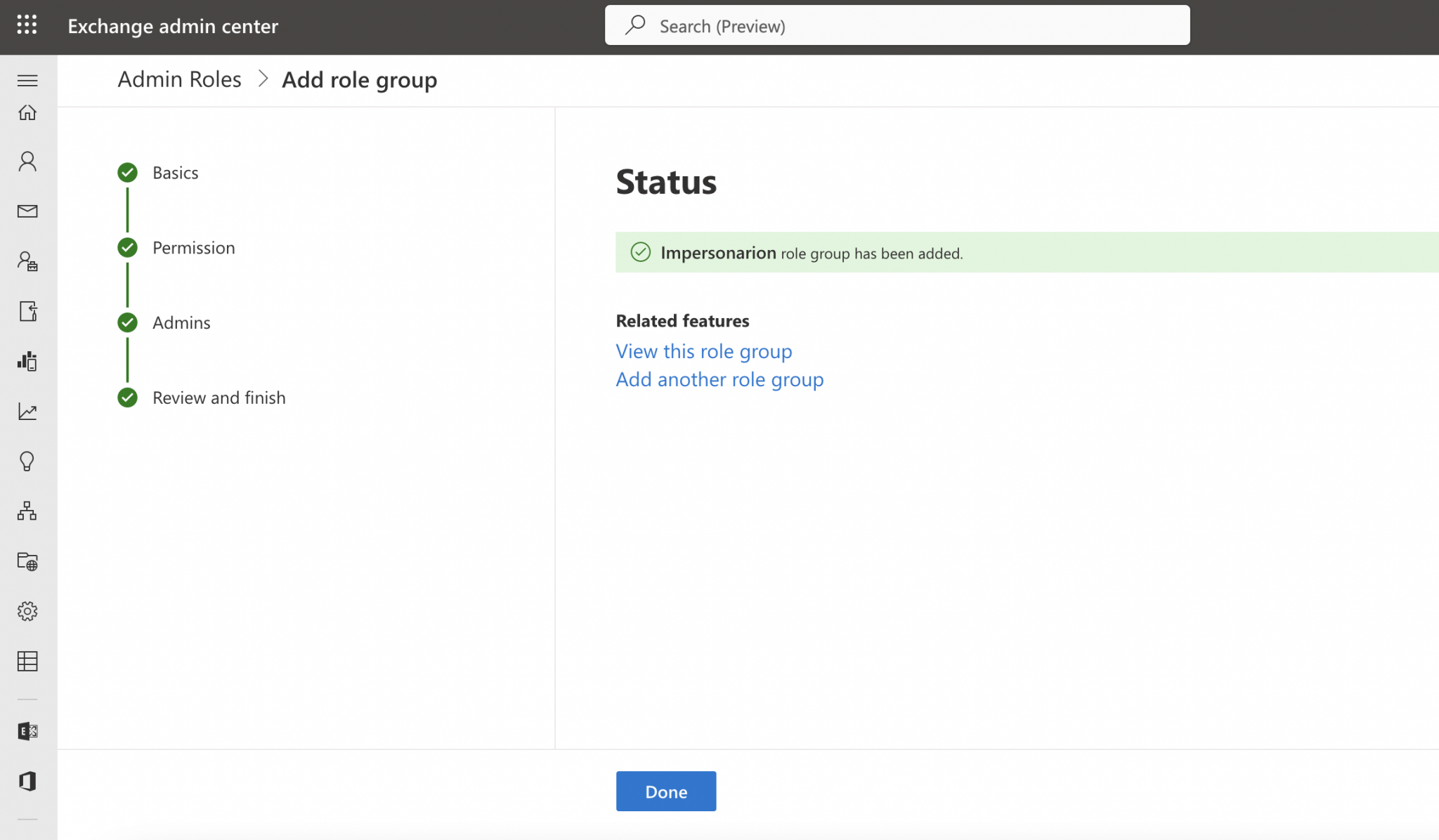Click into the Search Preview field

click(x=896, y=25)
